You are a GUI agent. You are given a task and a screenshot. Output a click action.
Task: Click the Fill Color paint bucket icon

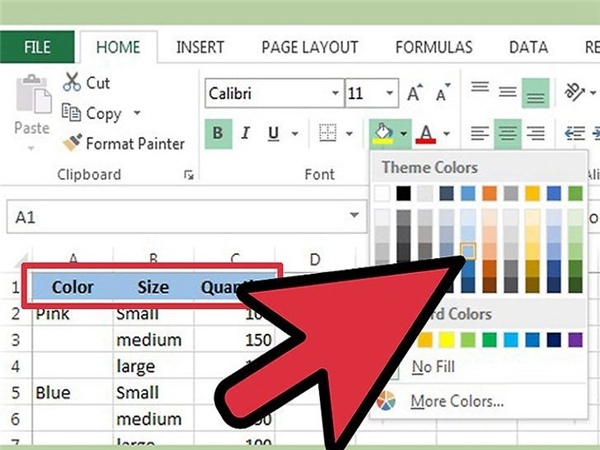pyautogui.click(x=382, y=133)
